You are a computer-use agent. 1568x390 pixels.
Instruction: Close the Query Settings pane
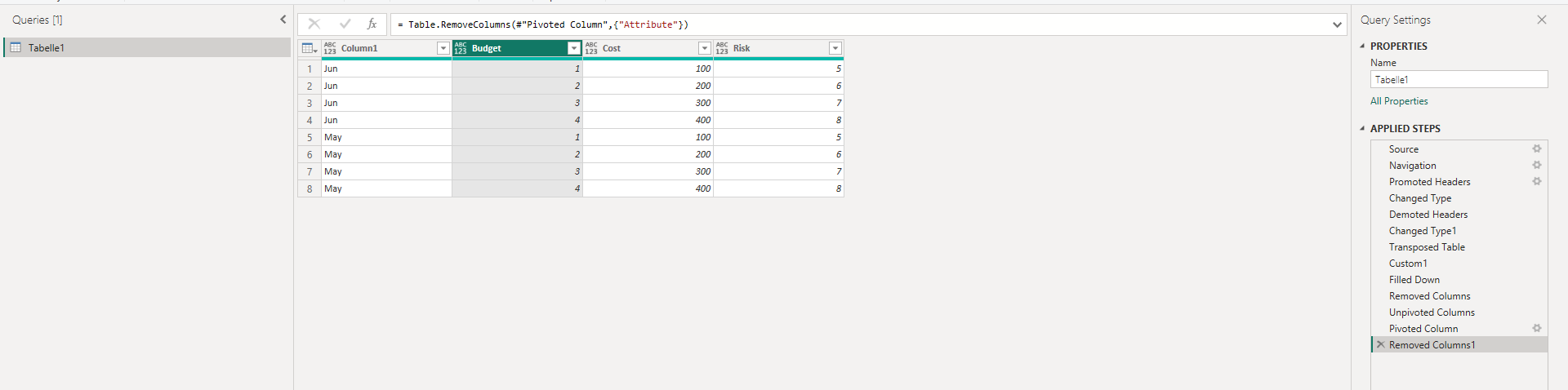1542,20
